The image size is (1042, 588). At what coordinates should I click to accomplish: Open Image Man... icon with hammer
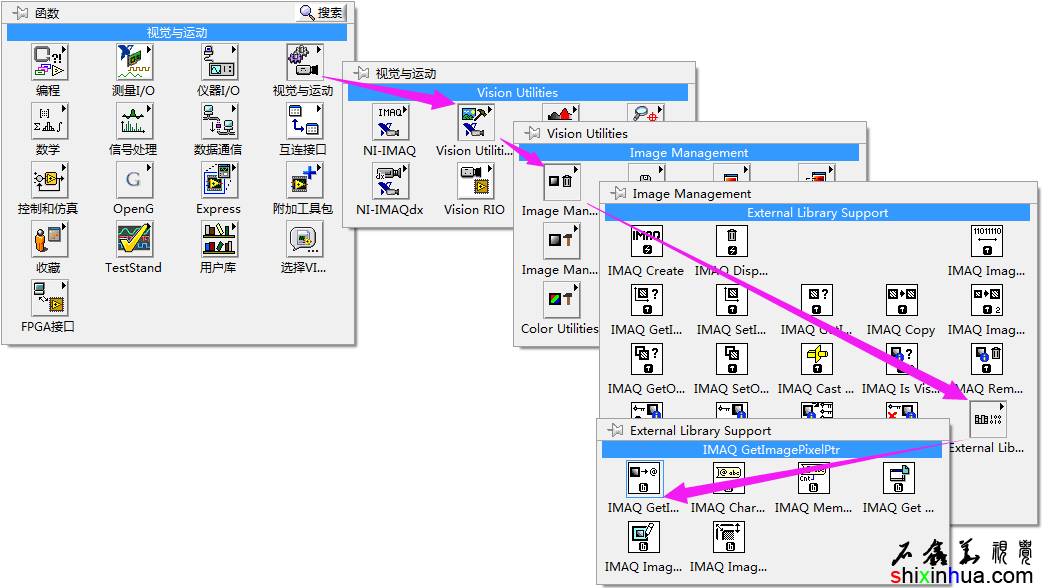click(562, 241)
